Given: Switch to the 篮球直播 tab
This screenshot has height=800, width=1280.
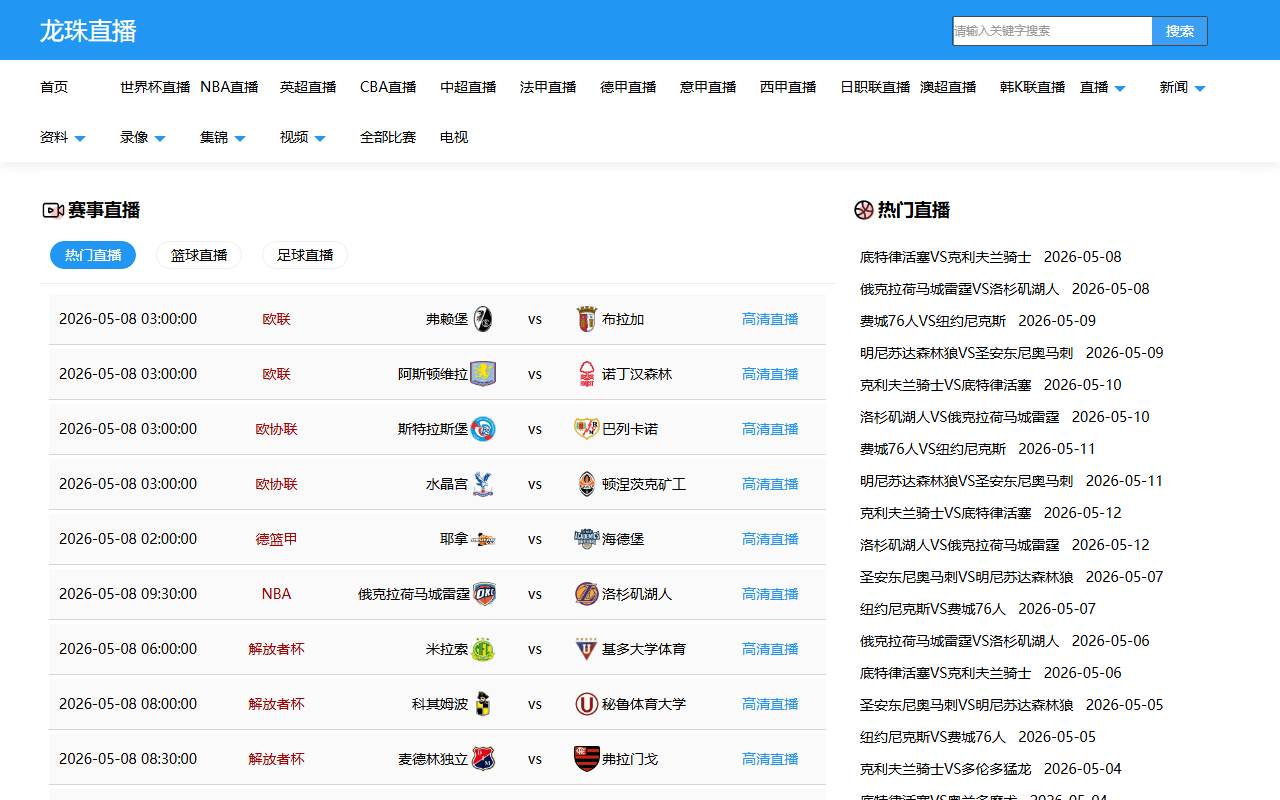Looking at the screenshot, I should tap(199, 255).
